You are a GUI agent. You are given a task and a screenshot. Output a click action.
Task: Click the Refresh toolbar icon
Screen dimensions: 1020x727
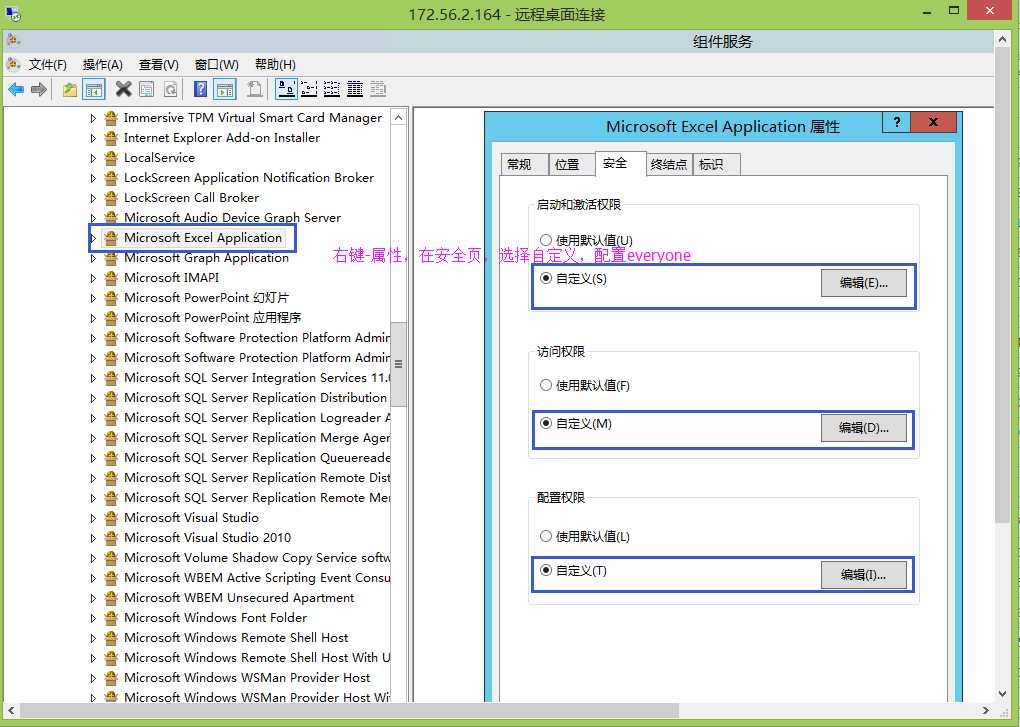(x=170, y=89)
